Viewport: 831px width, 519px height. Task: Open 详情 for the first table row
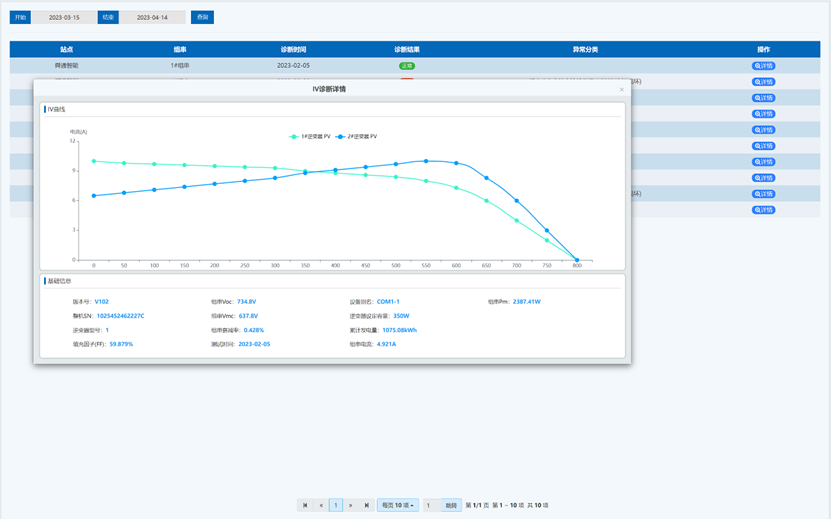[x=764, y=66]
